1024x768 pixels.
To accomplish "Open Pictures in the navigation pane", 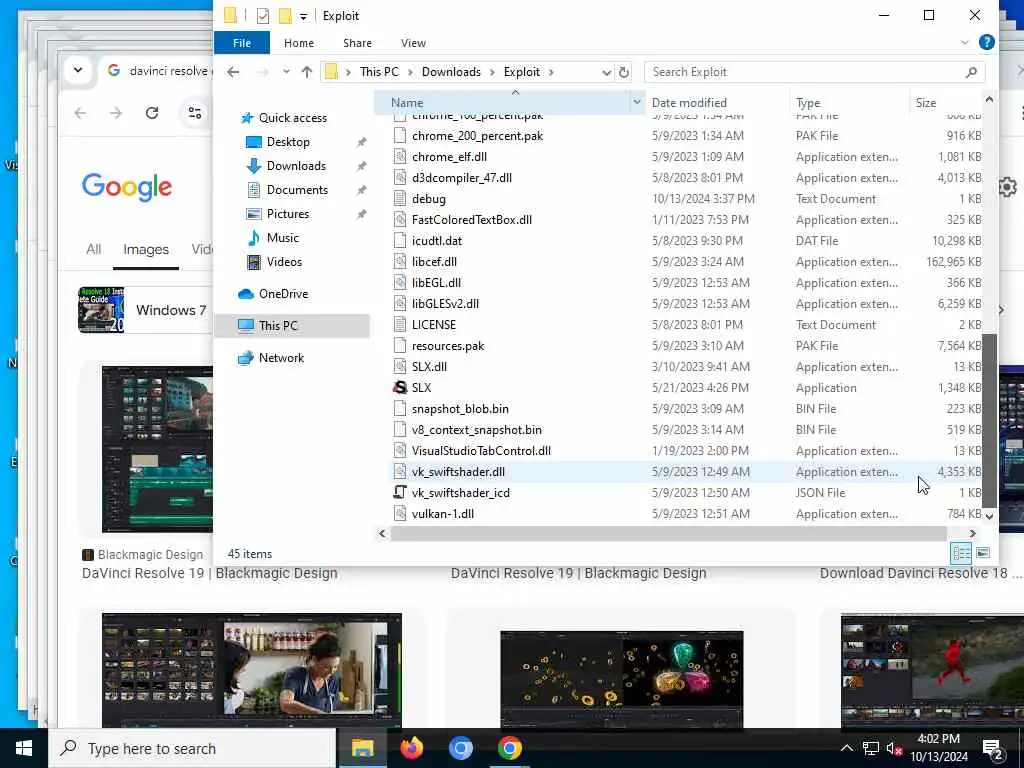I will (x=287, y=214).
